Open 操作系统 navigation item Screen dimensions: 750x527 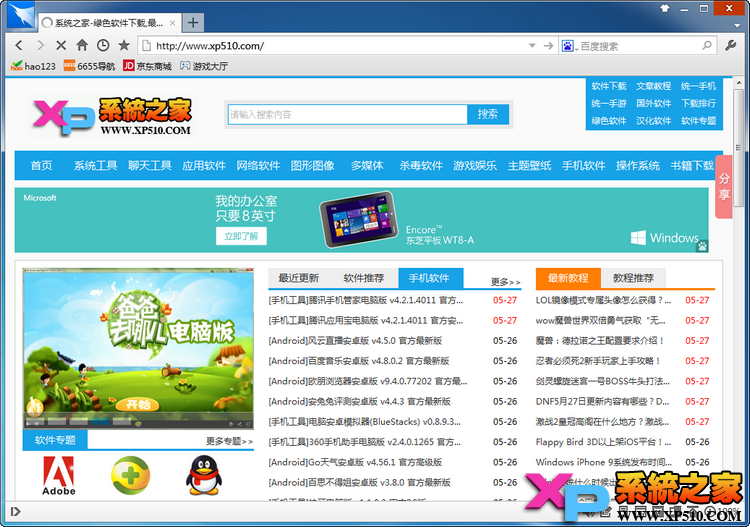[638, 165]
